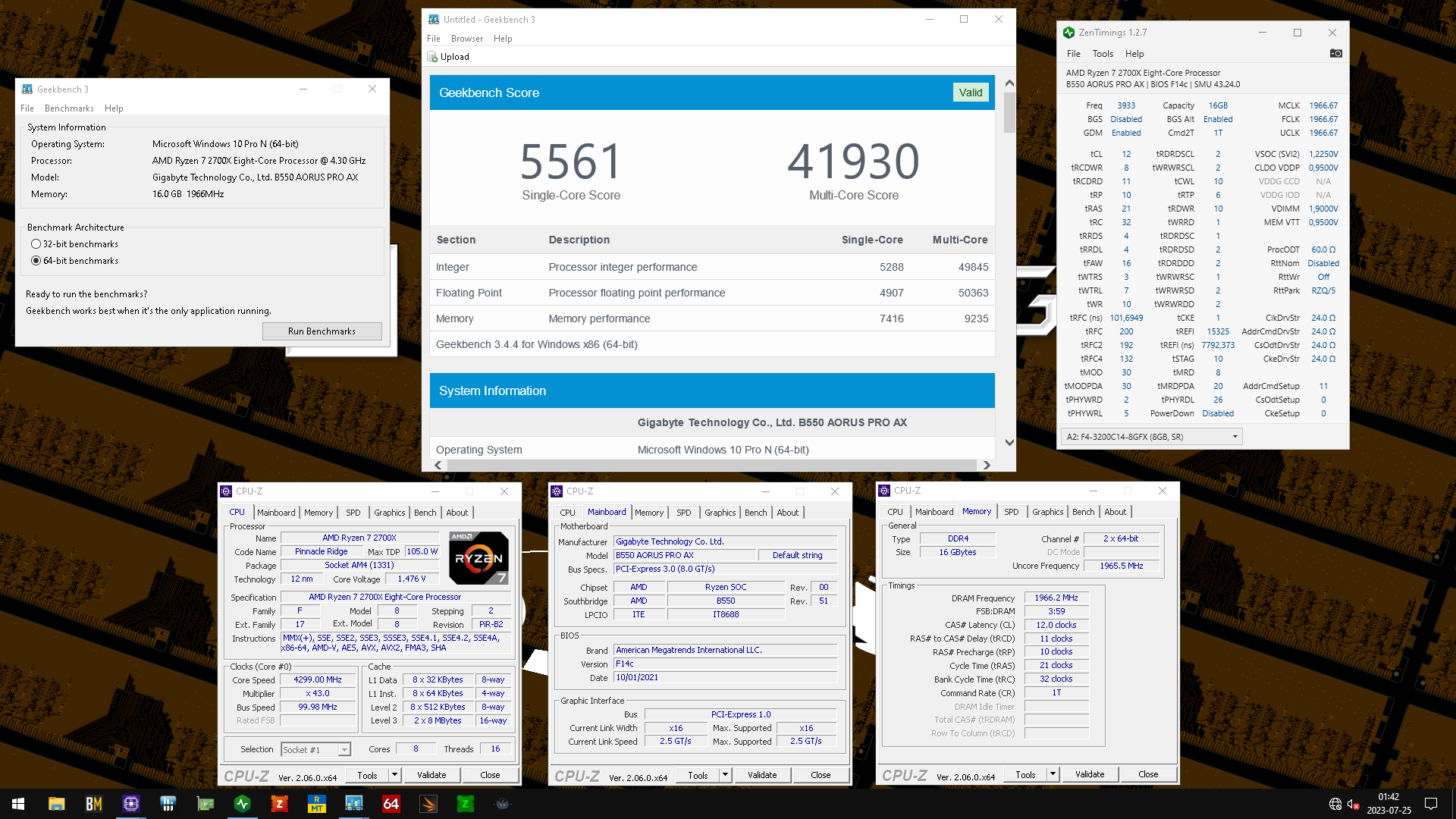Click the 41930 Multi-Core Score value
The image size is (1456, 819).
854,162
